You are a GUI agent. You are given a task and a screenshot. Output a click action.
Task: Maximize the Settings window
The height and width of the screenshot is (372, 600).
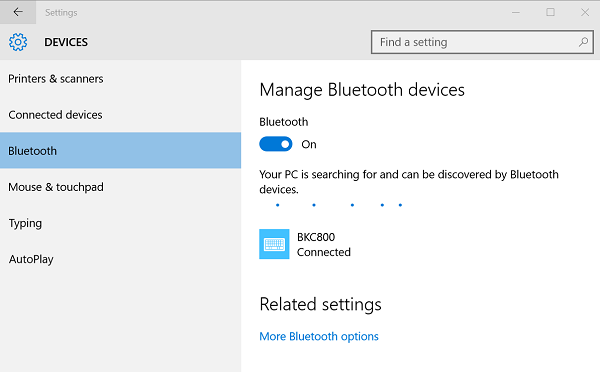point(550,12)
